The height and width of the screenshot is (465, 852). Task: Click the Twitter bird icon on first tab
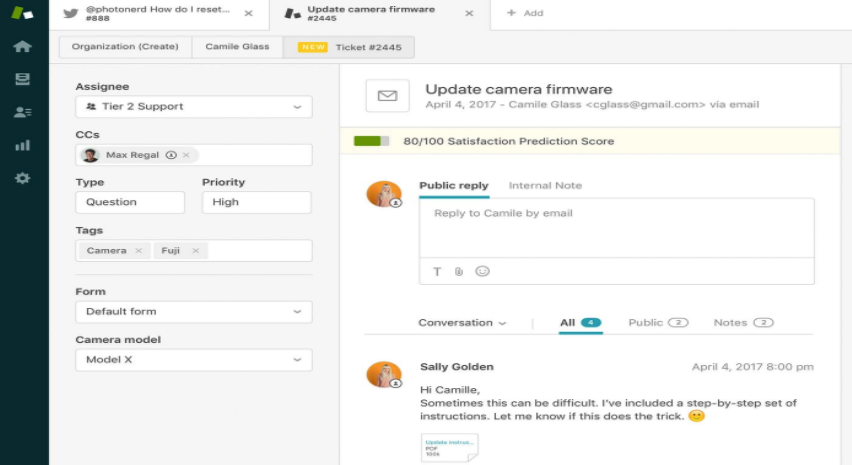coord(71,13)
